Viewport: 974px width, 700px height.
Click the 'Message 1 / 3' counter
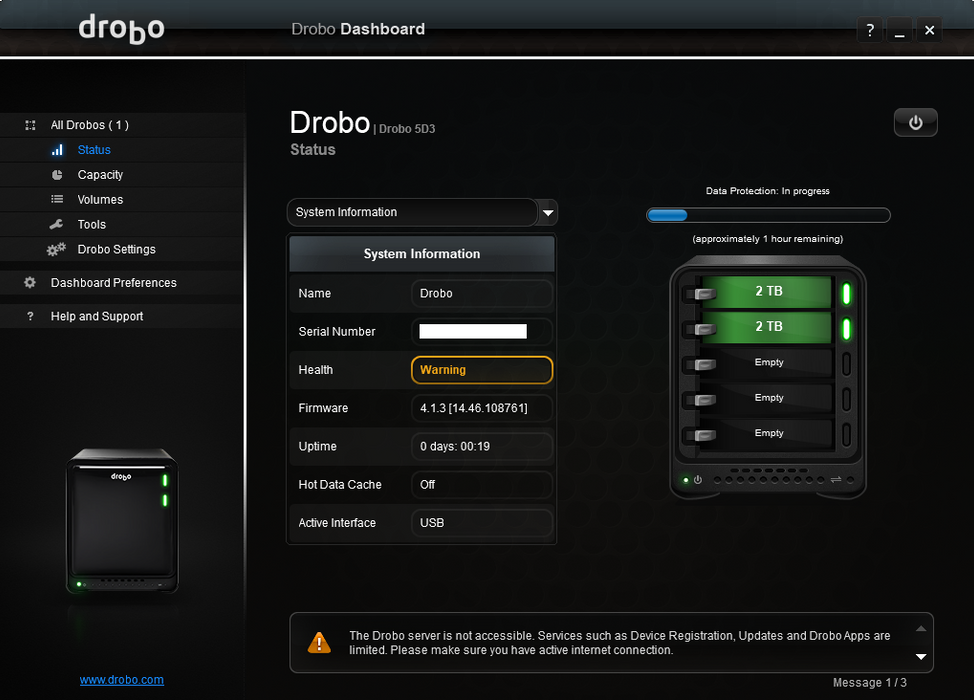[870, 683]
